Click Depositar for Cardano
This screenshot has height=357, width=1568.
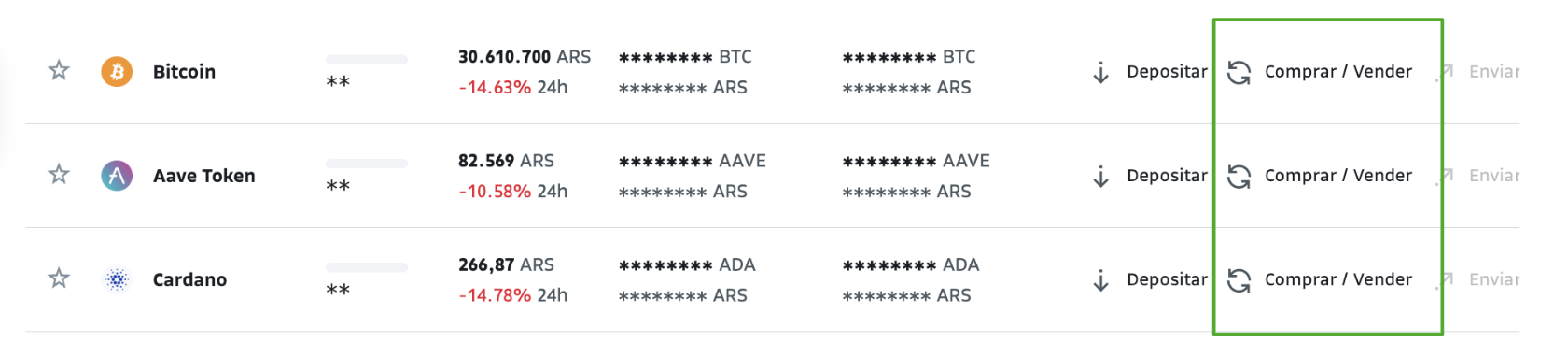click(1167, 279)
